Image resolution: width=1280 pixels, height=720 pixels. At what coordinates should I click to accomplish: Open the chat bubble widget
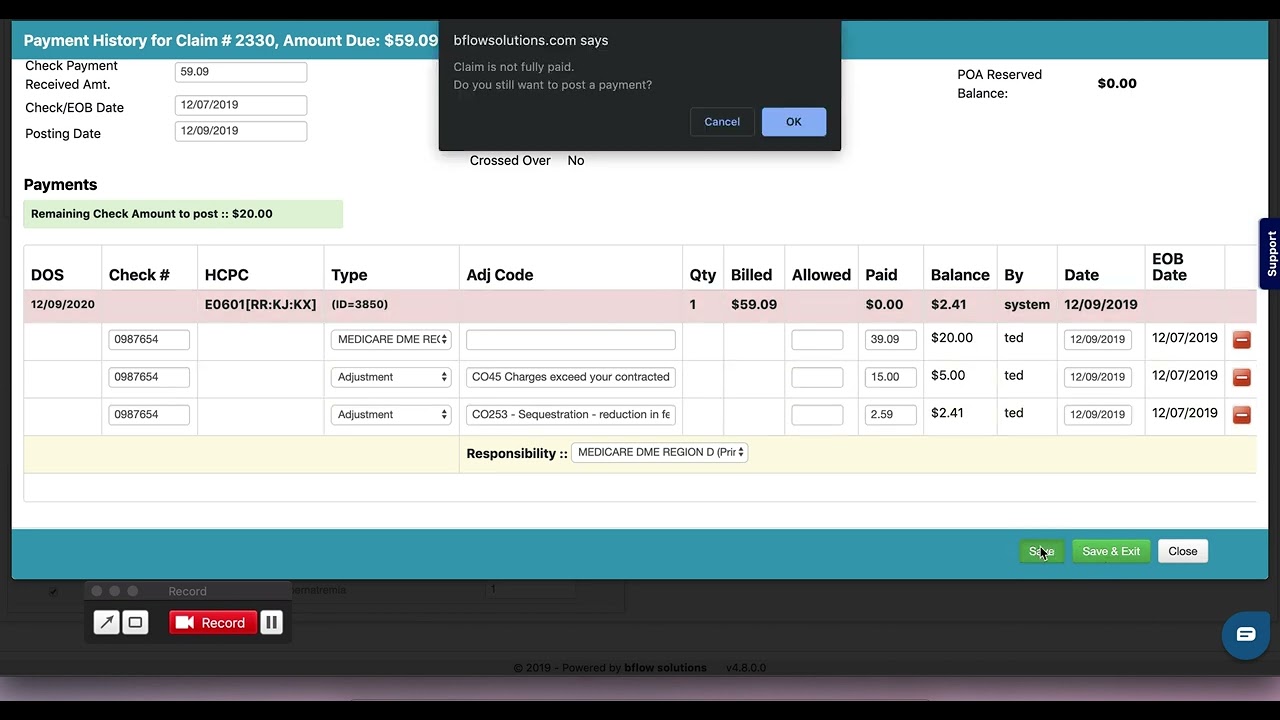pyautogui.click(x=1245, y=634)
